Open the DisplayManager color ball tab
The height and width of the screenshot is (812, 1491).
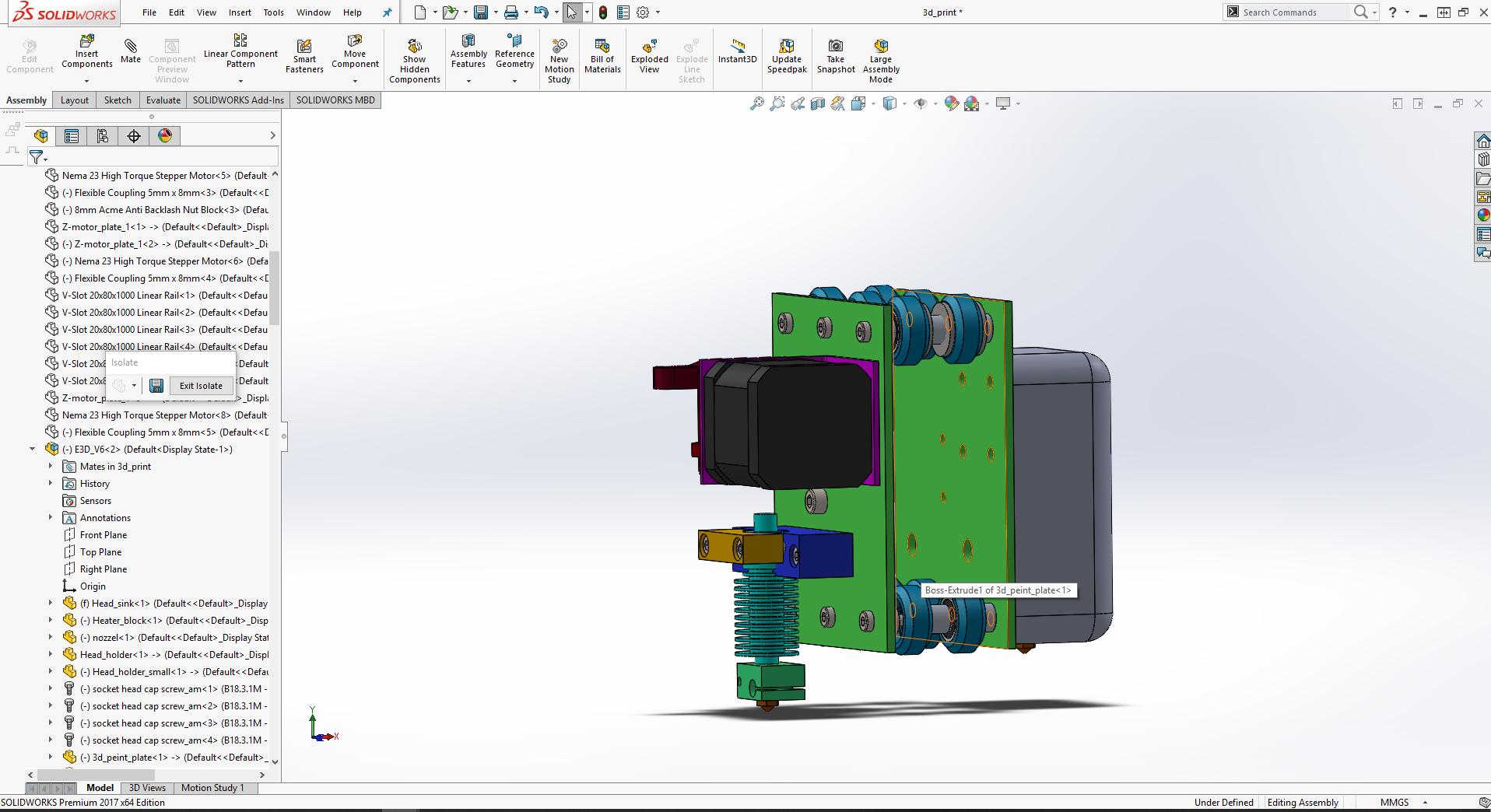pos(165,136)
